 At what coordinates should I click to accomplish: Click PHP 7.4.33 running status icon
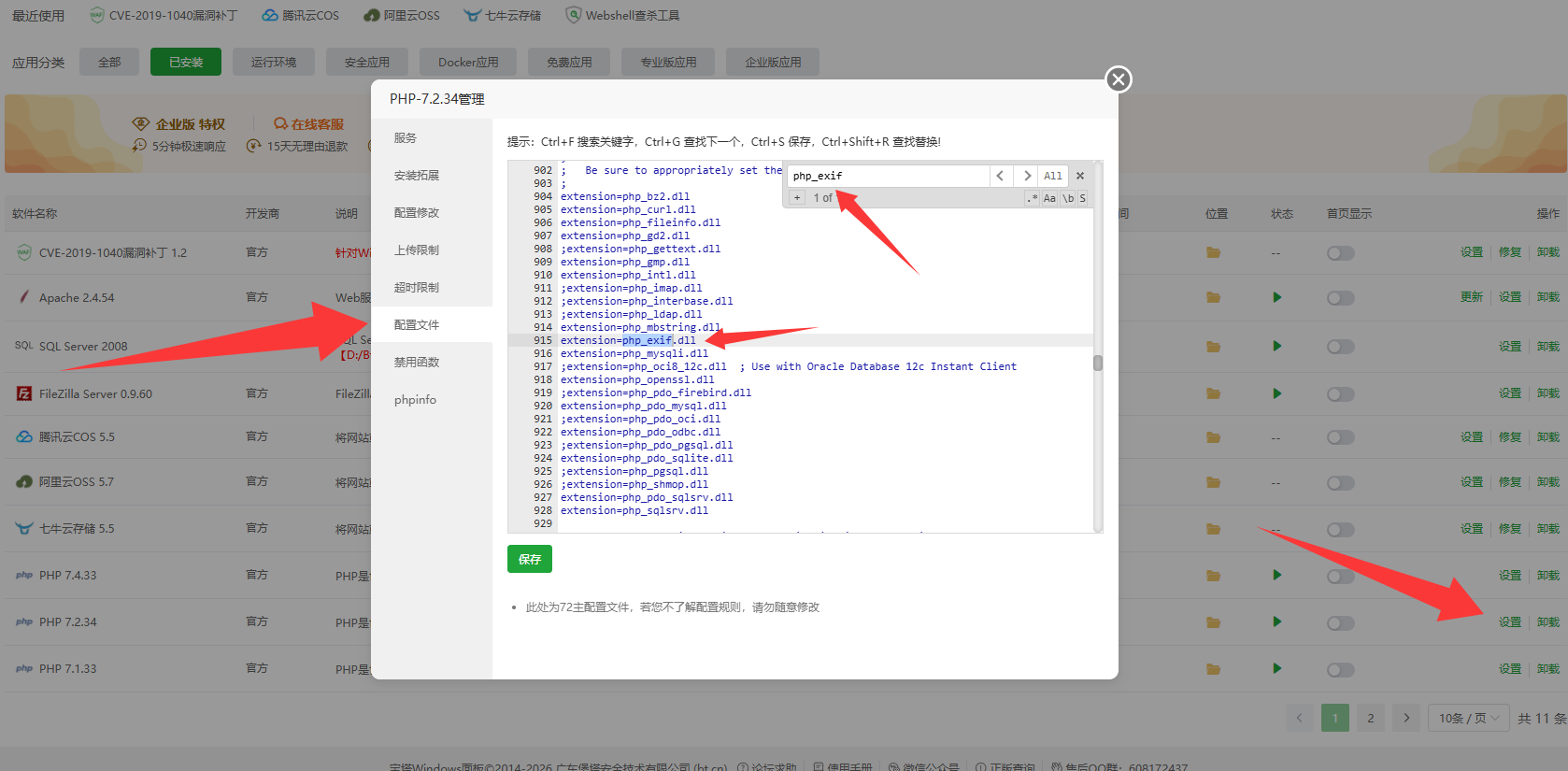click(x=1276, y=576)
